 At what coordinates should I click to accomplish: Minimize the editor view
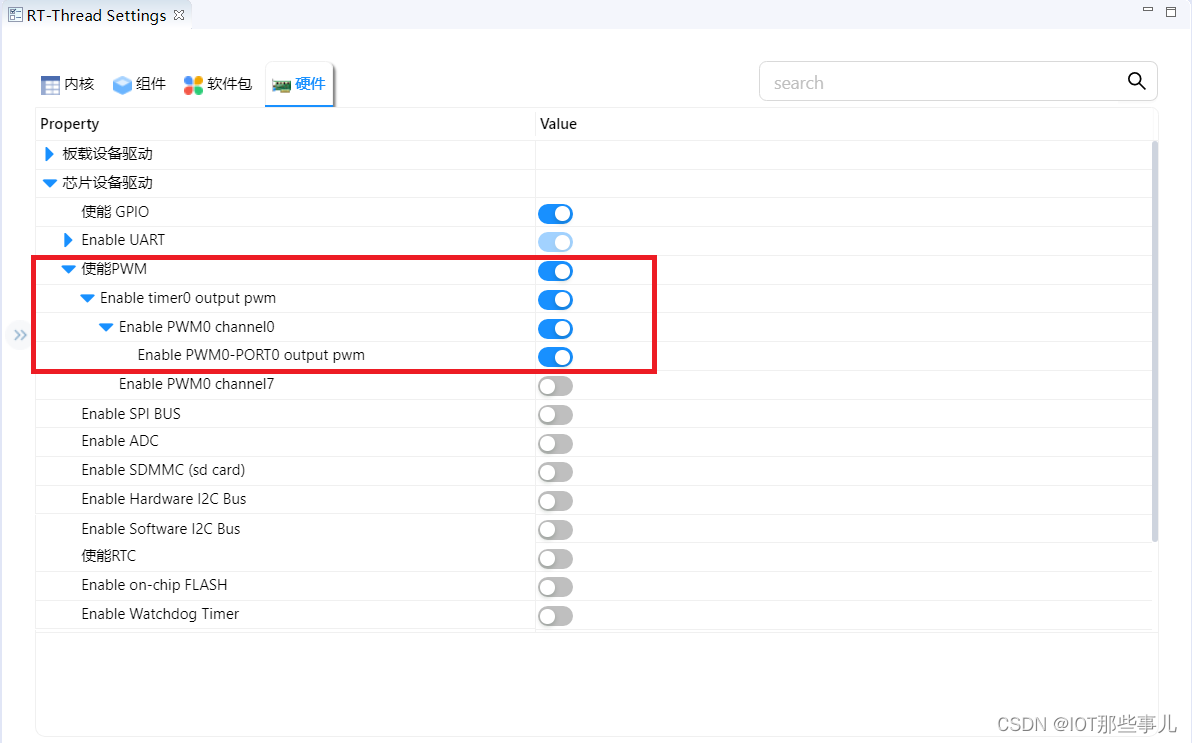click(1148, 10)
